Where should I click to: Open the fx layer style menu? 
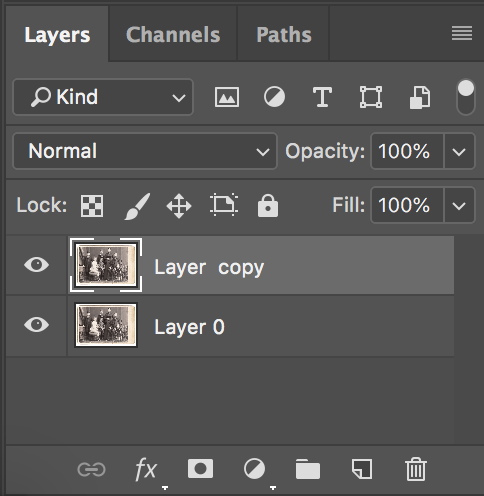click(146, 469)
